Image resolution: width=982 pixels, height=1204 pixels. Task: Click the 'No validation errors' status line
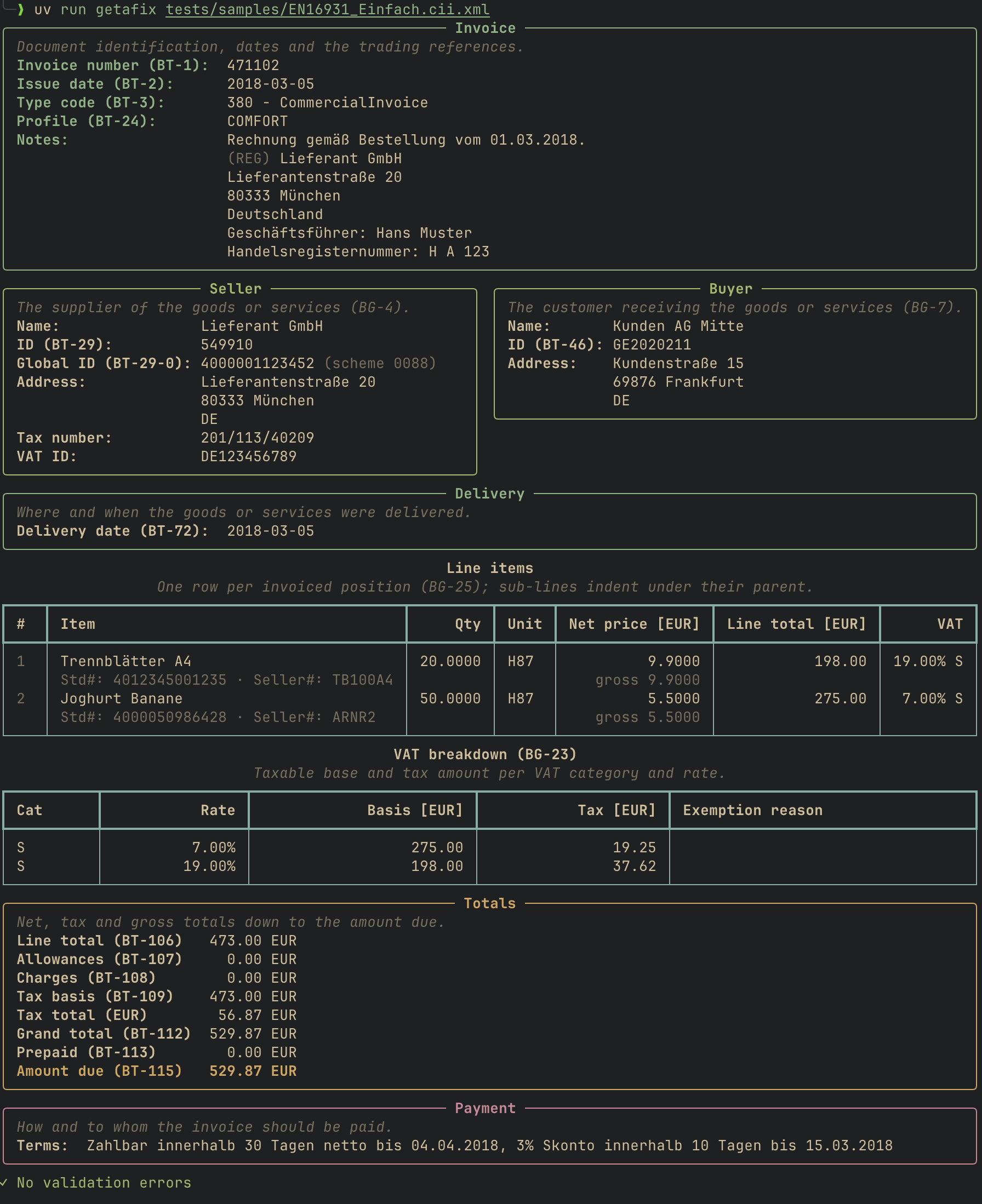(104, 1183)
